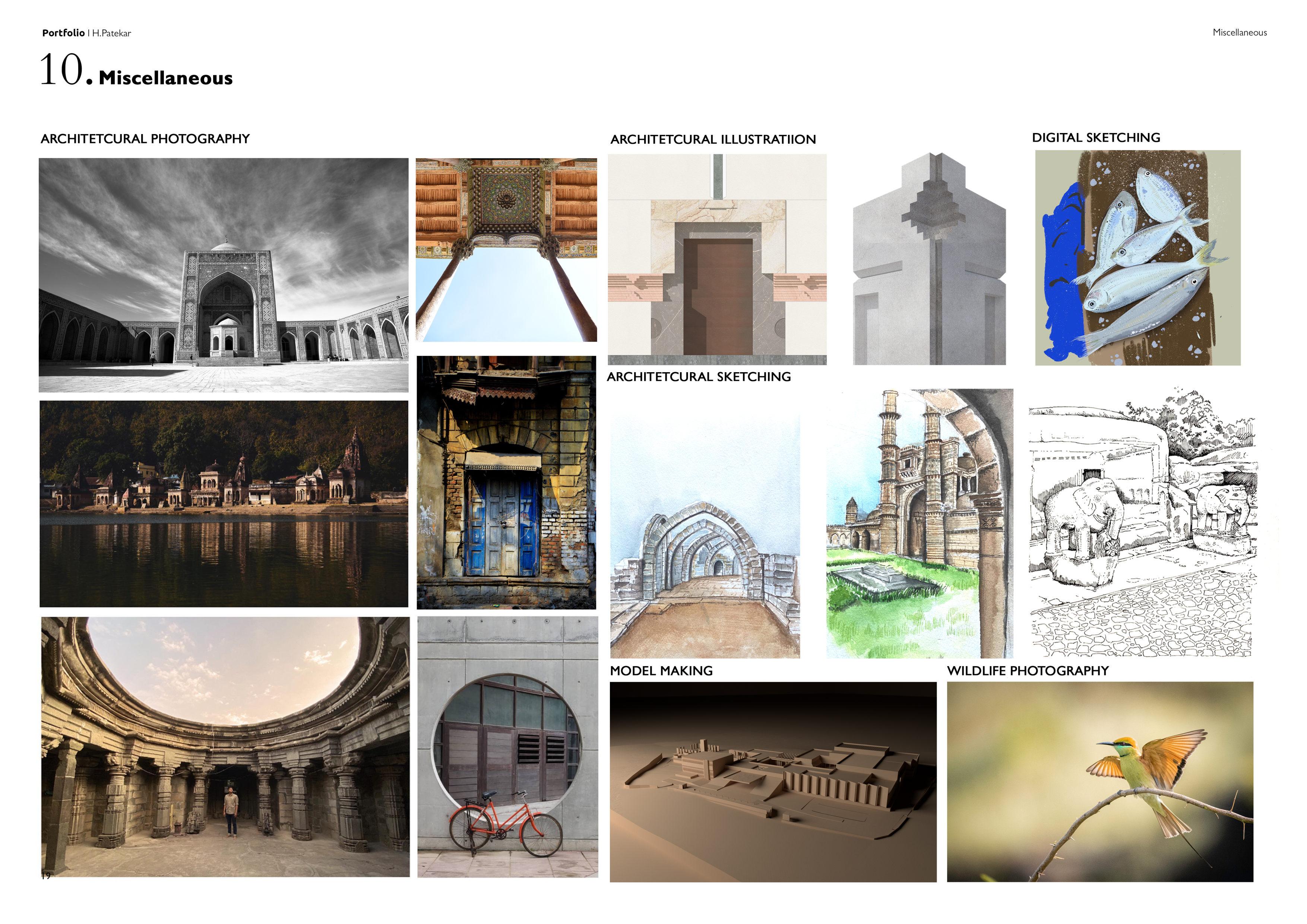Click the black-and-white mosque courtyard photo

(x=223, y=275)
